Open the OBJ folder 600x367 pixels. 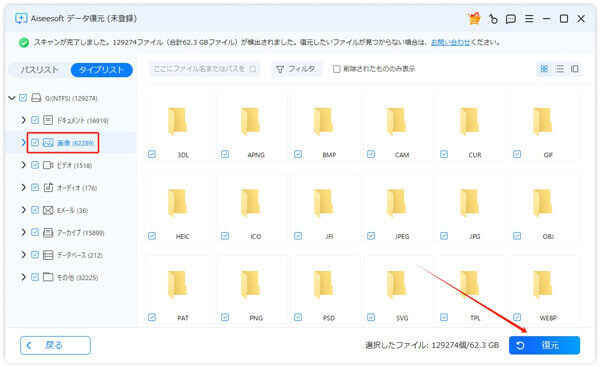point(543,203)
